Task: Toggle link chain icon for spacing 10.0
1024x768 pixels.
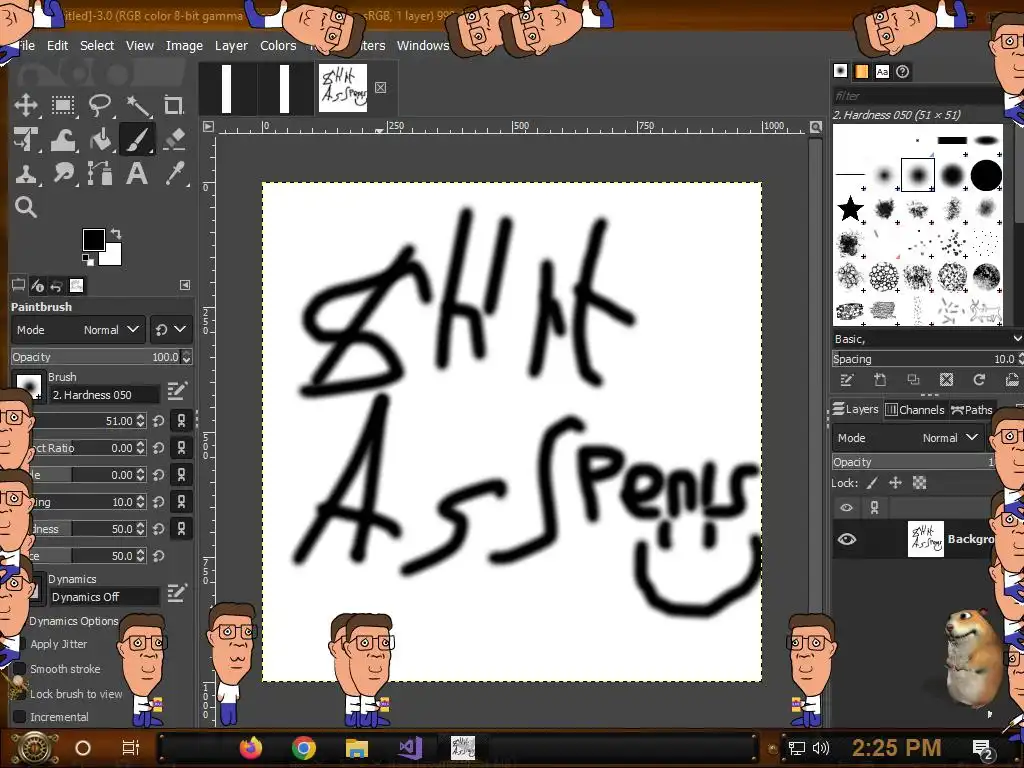Action: click(x=182, y=502)
